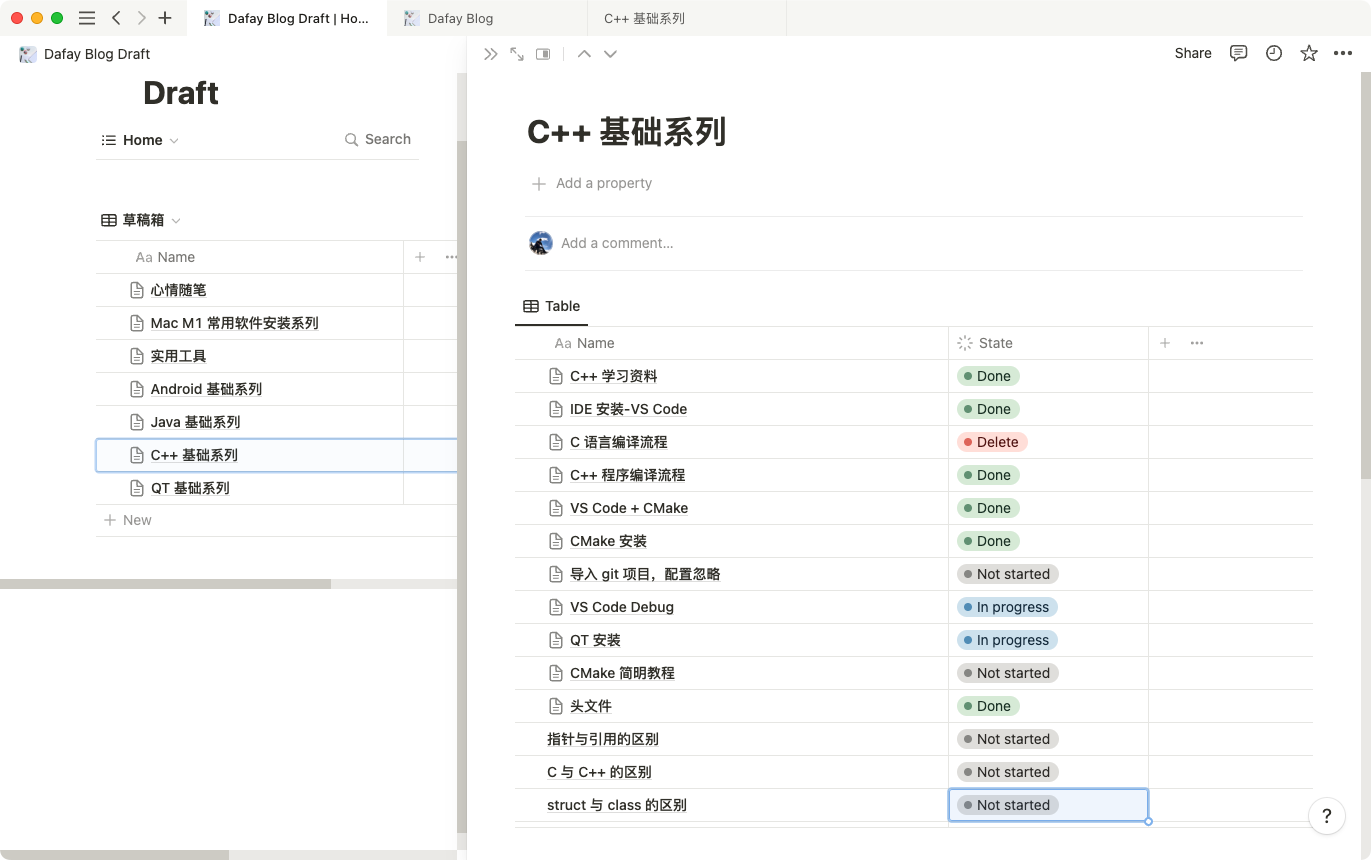1371x860 pixels.
Task: Add new property column next to State
Action: pyautogui.click(x=1165, y=343)
